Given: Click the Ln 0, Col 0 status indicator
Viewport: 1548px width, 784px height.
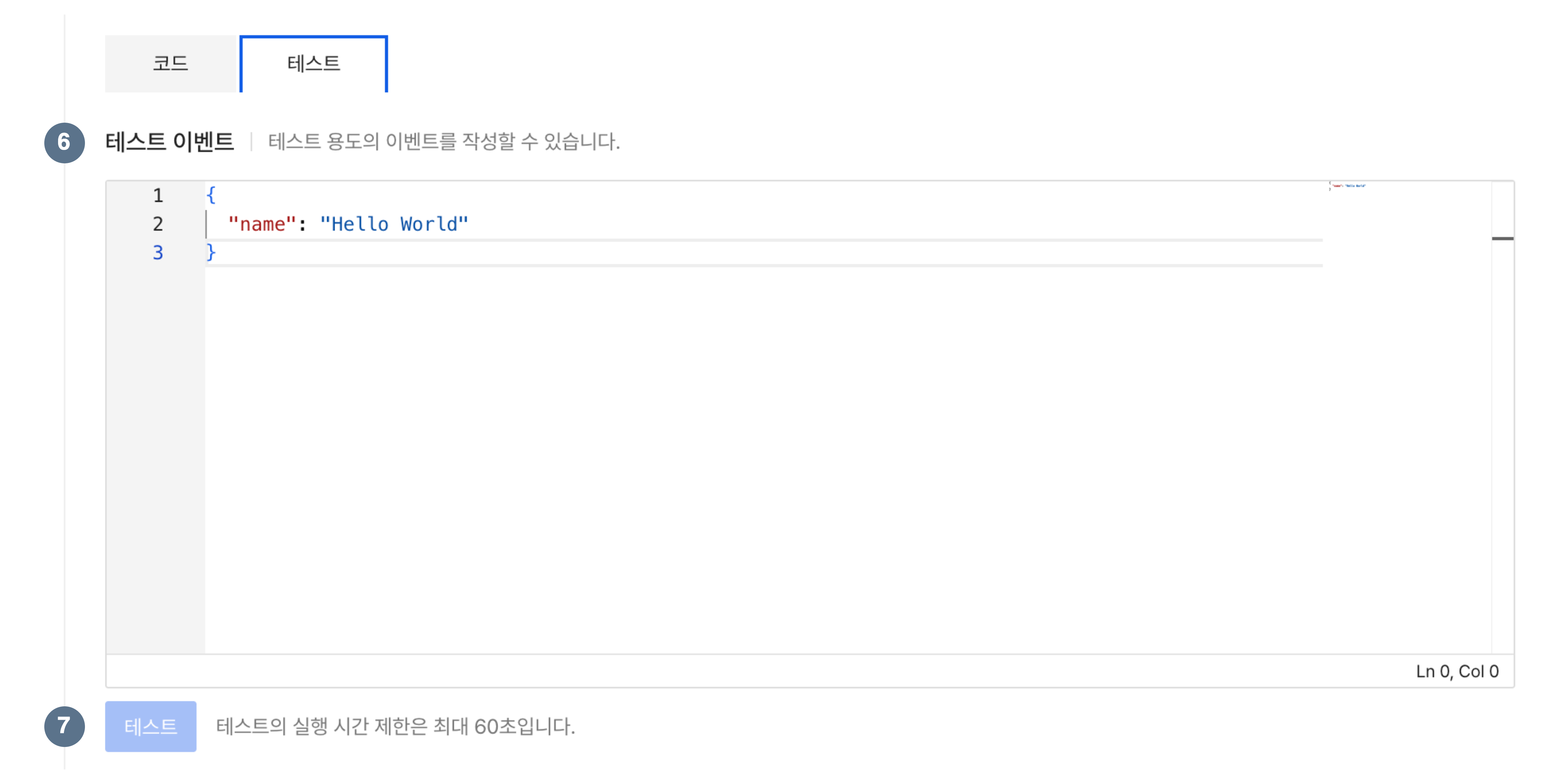Looking at the screenshot, I should click(1457, 671).
